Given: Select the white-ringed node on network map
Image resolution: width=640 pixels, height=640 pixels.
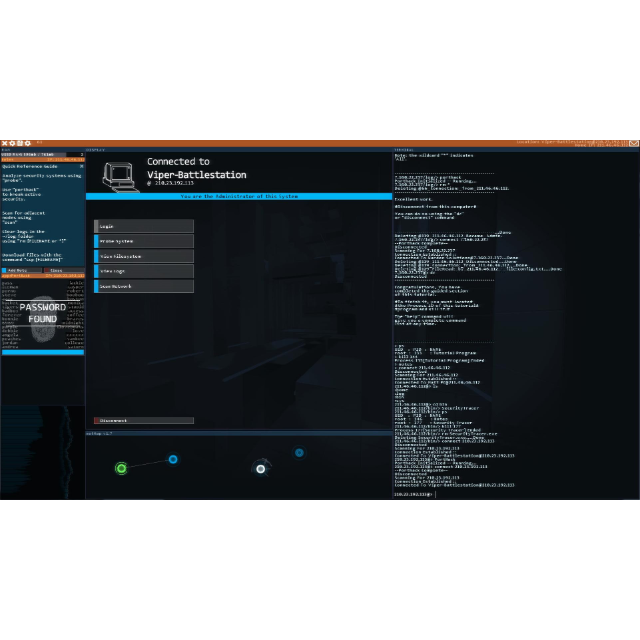Looking at the screenshot, I should (261, 468).
